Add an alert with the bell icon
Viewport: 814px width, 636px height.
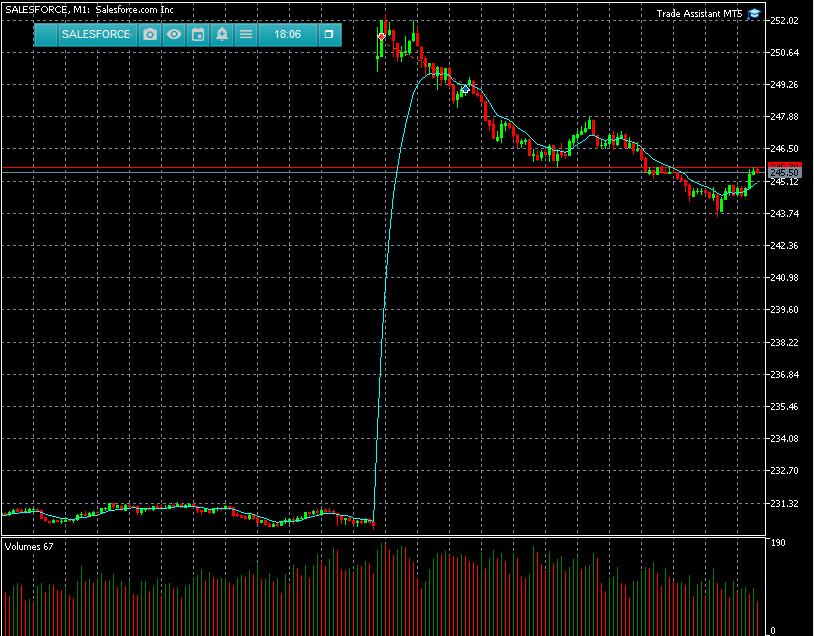pos(222,34)
